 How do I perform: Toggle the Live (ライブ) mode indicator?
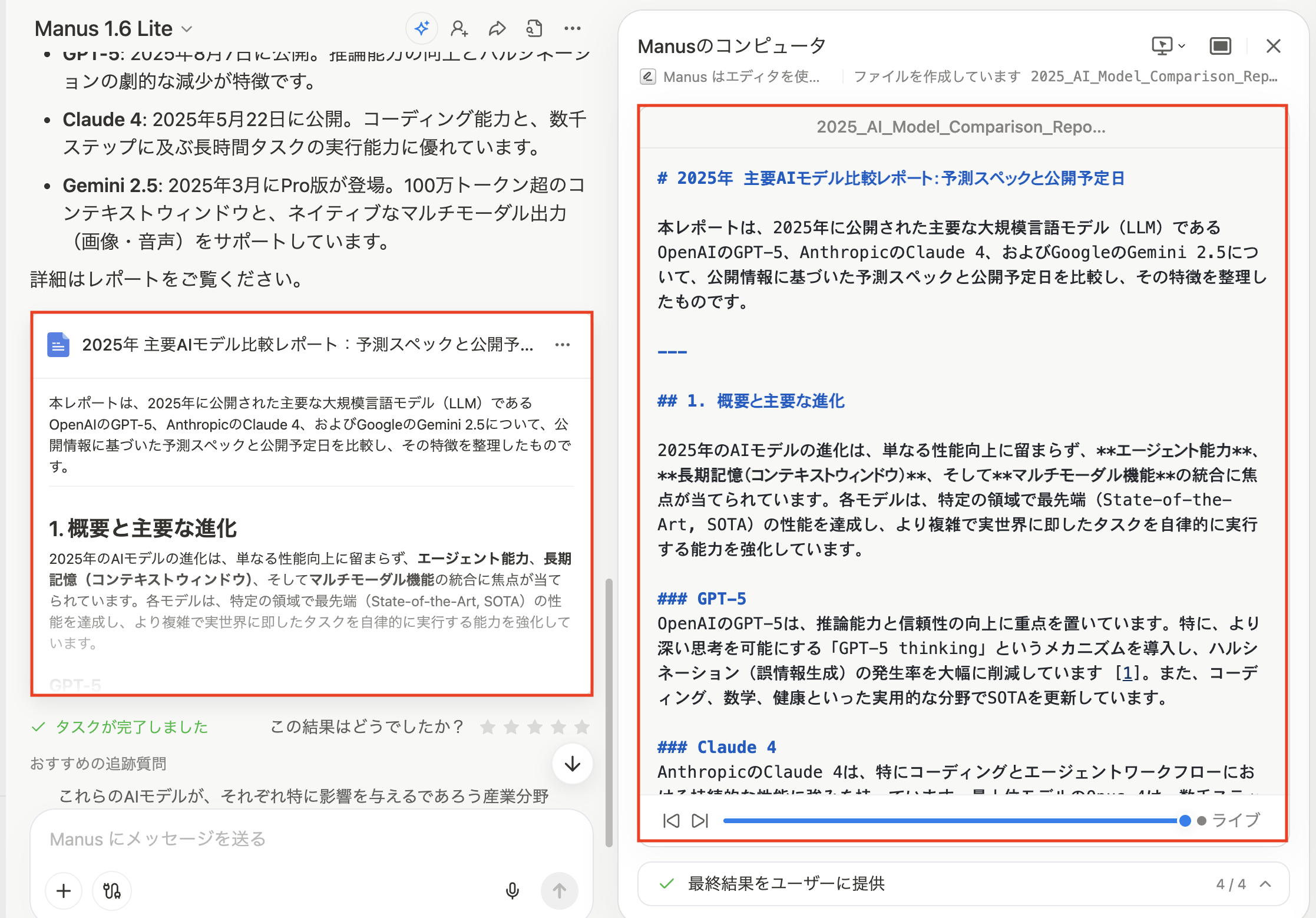1229,820
